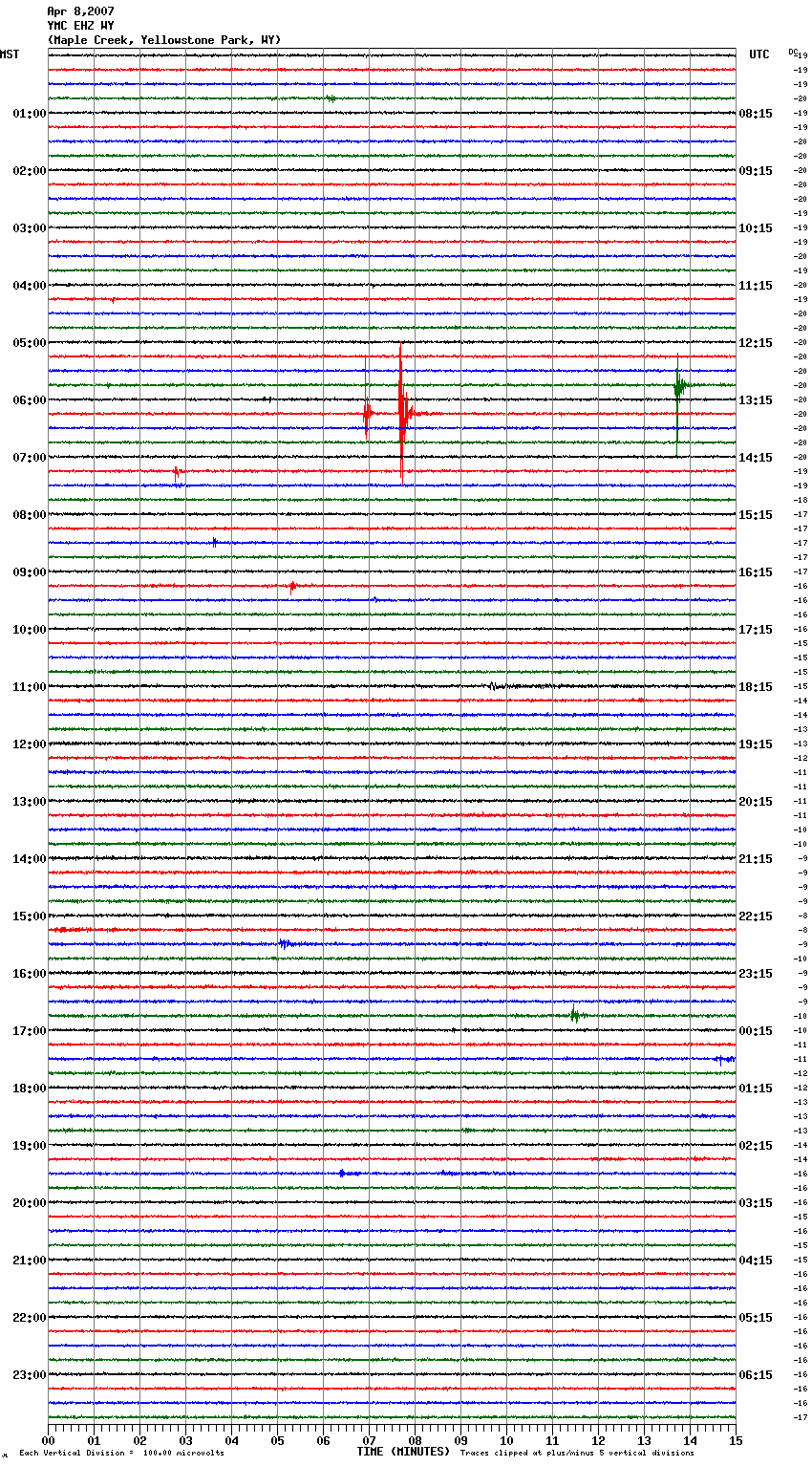Click the "13" minute tick label on the axis
Image resolution: width=812 pixels, height=1466 pixels.
tap(644, 1440)
